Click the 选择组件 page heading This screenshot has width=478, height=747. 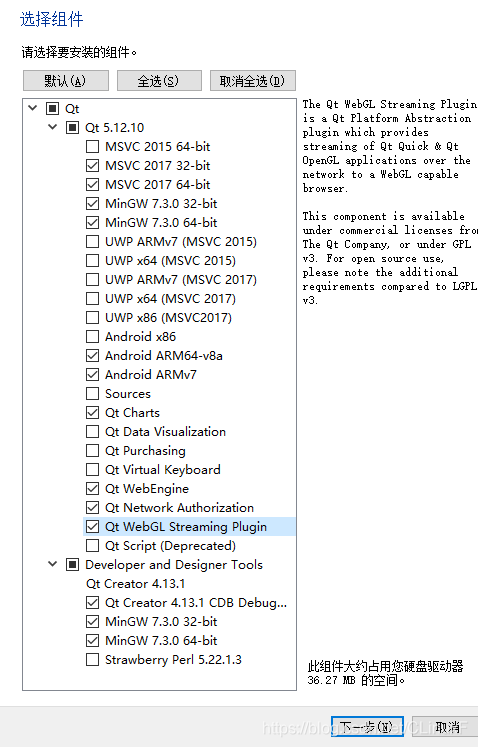[51, 19]
